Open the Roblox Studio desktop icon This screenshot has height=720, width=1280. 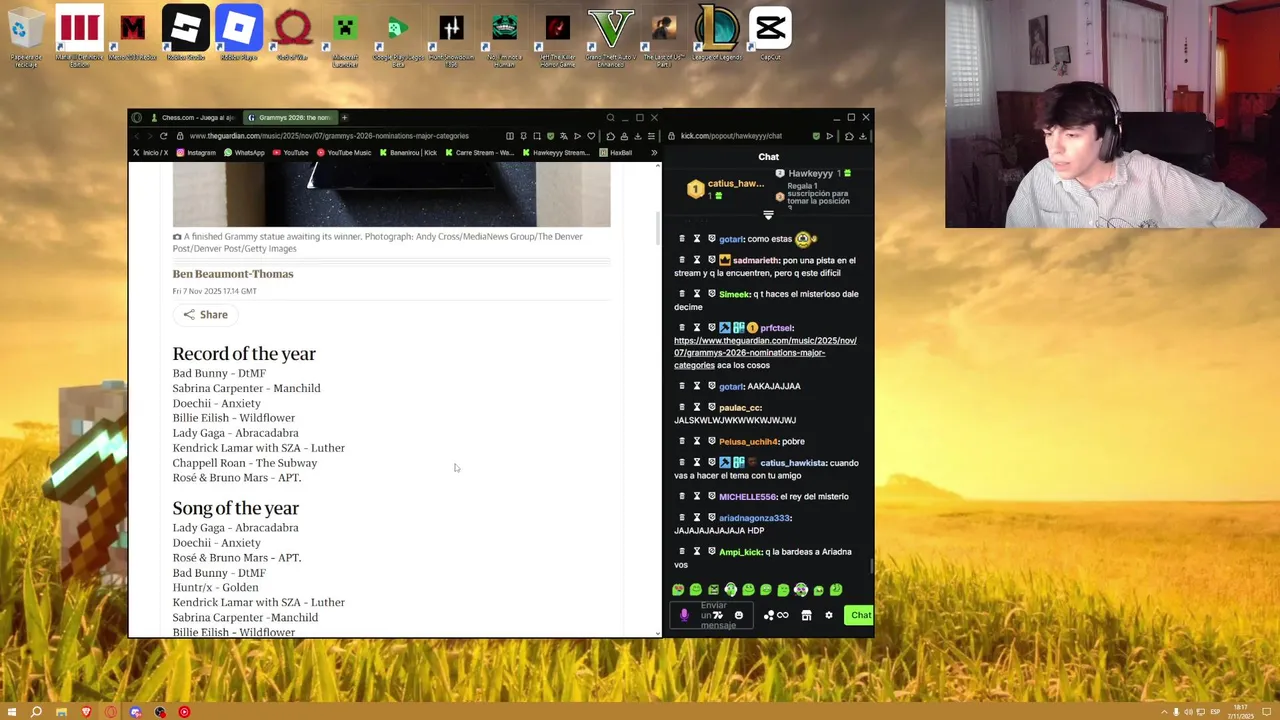click(x=185, y=36)
